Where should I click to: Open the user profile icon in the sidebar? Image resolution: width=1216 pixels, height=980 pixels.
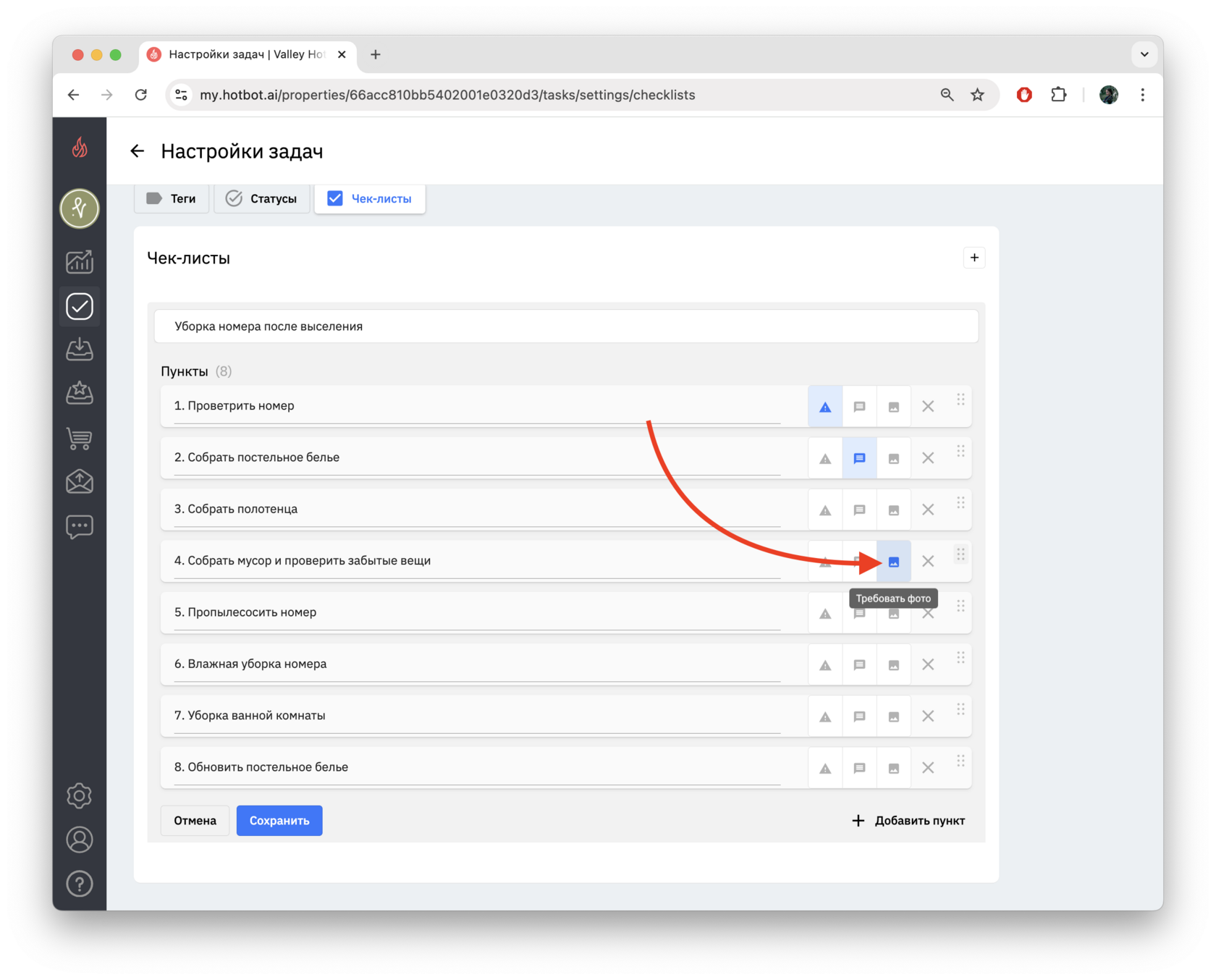click(x=80, y=840)
